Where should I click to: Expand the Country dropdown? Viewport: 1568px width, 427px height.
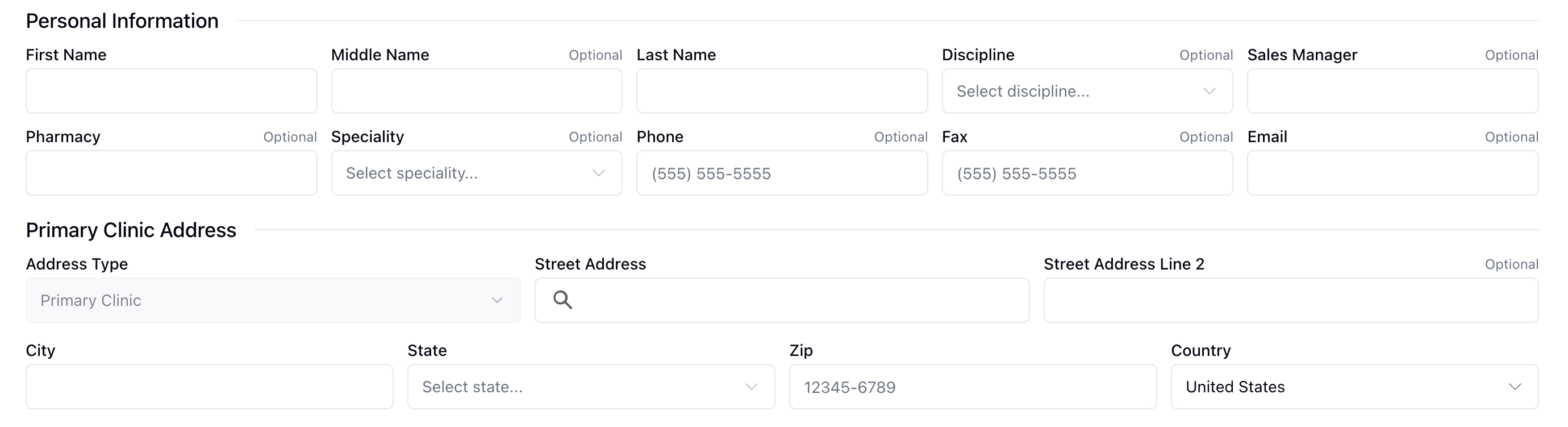click(x=1354, y=387)
